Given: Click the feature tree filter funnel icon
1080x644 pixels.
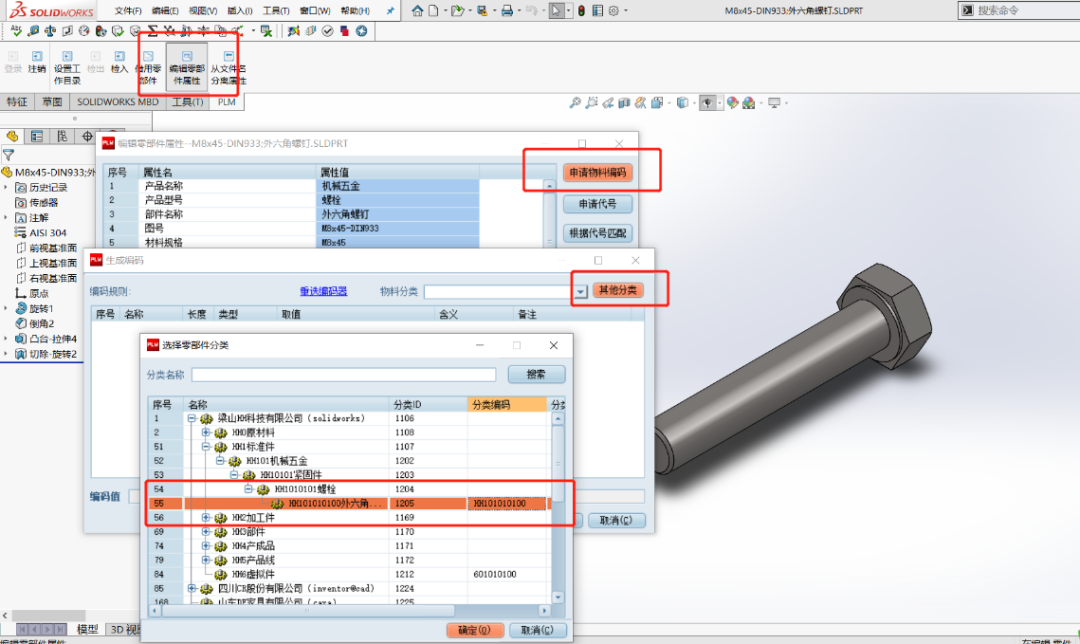Looking at the screenshot, I should 8,155.
